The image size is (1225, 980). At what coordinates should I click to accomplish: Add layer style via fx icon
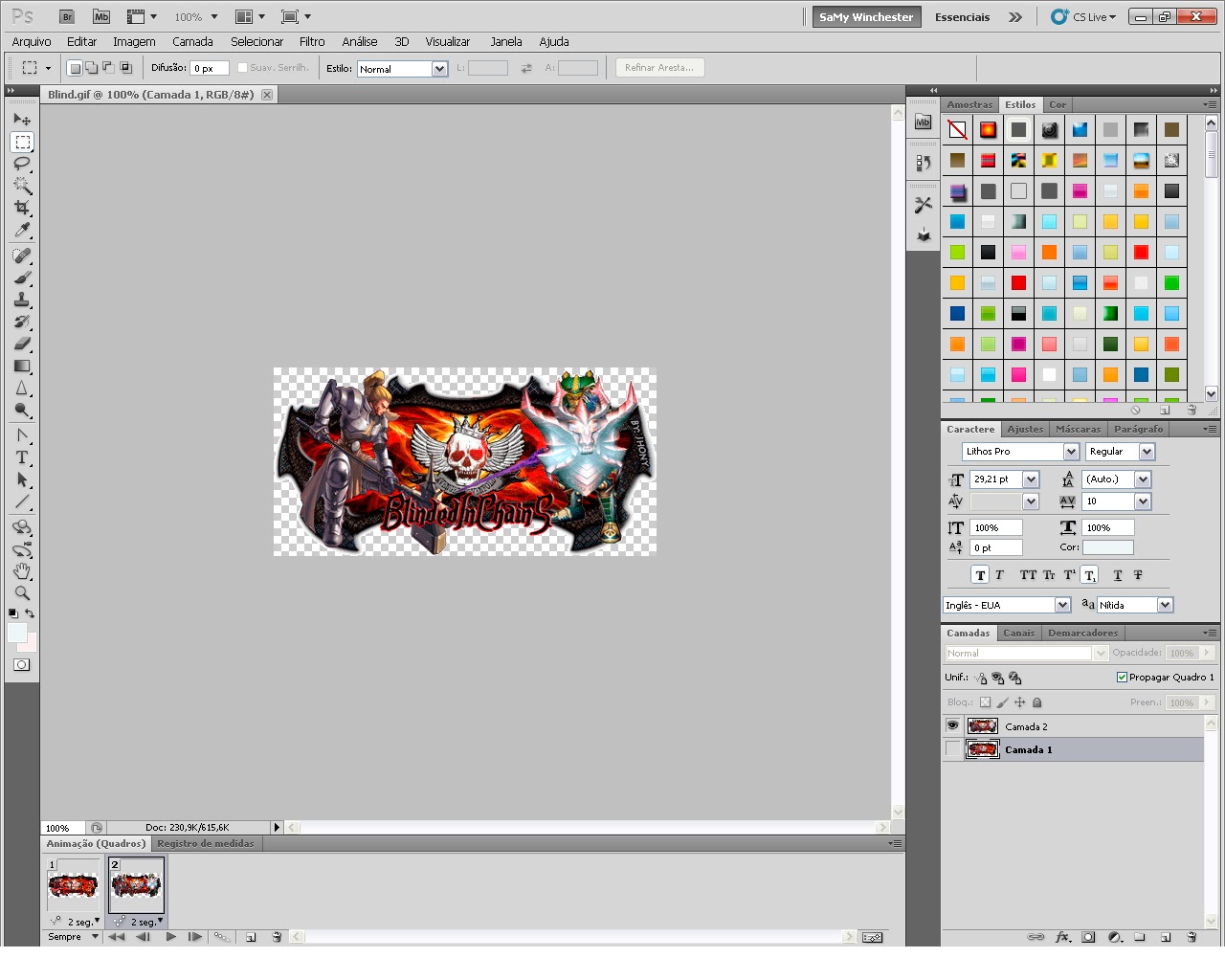pos(1062,937)
